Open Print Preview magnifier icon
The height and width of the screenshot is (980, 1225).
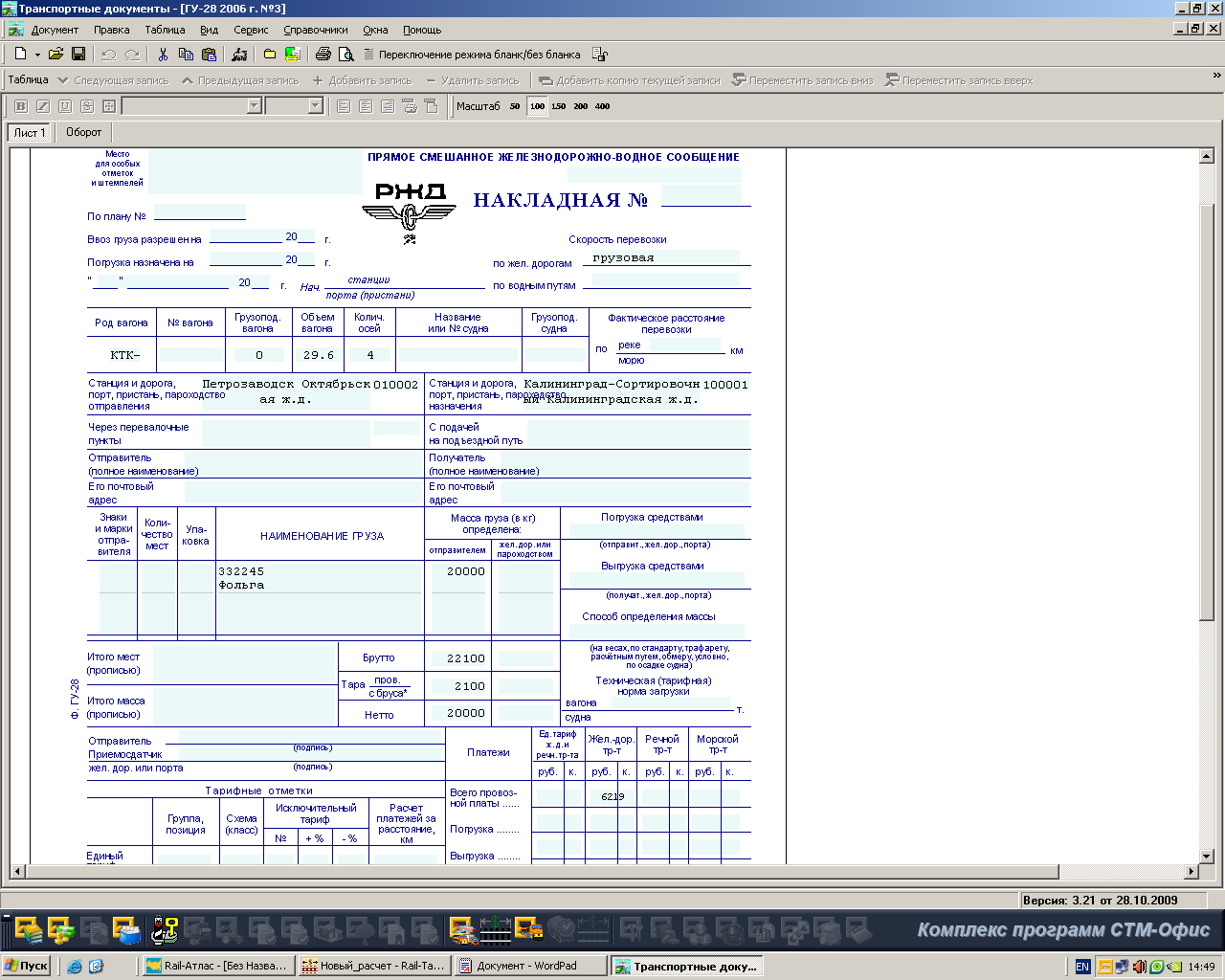[346, 55]
